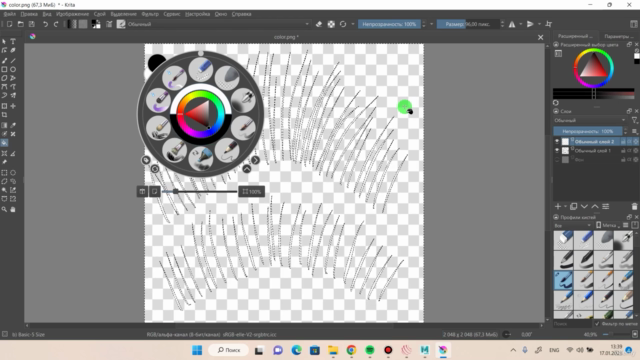Select the Freehand Brush tool
640x360 pixels.
pos(4,60)
